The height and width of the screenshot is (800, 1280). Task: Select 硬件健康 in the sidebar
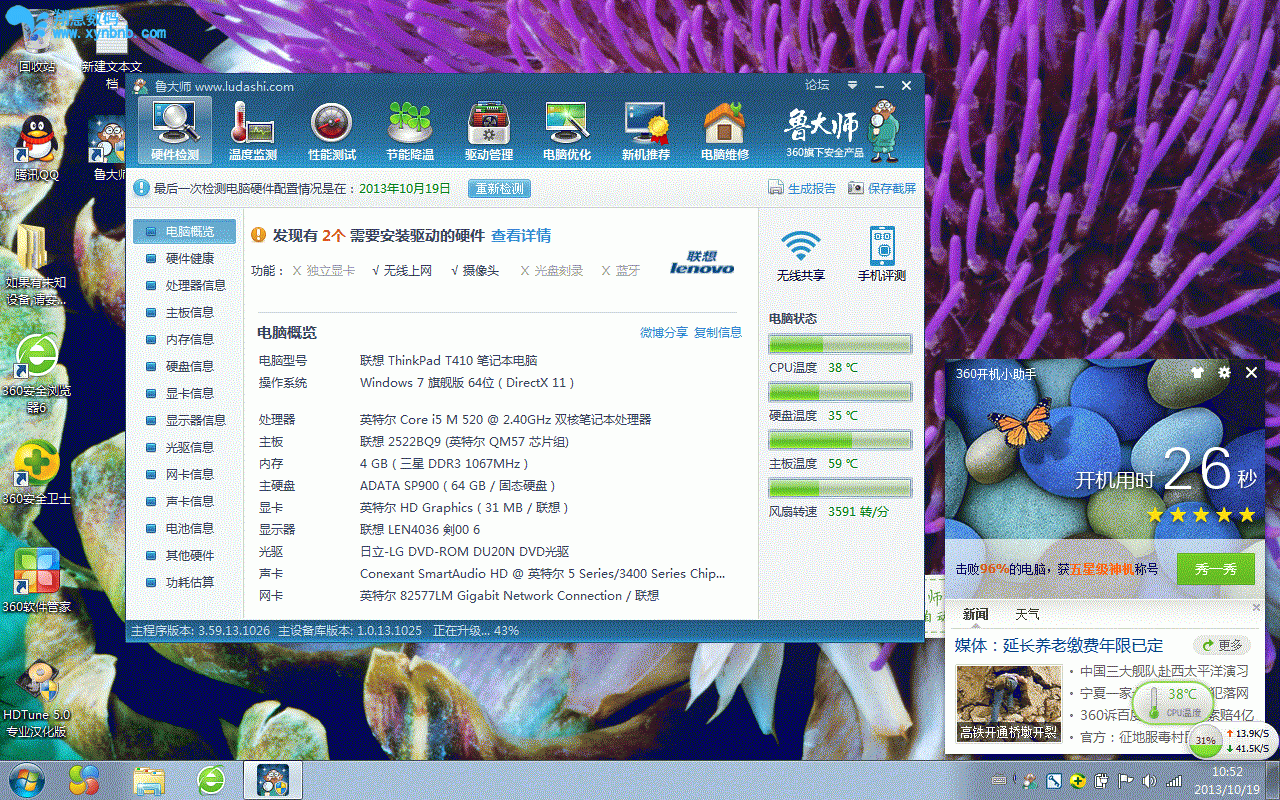tap(185, 258)
